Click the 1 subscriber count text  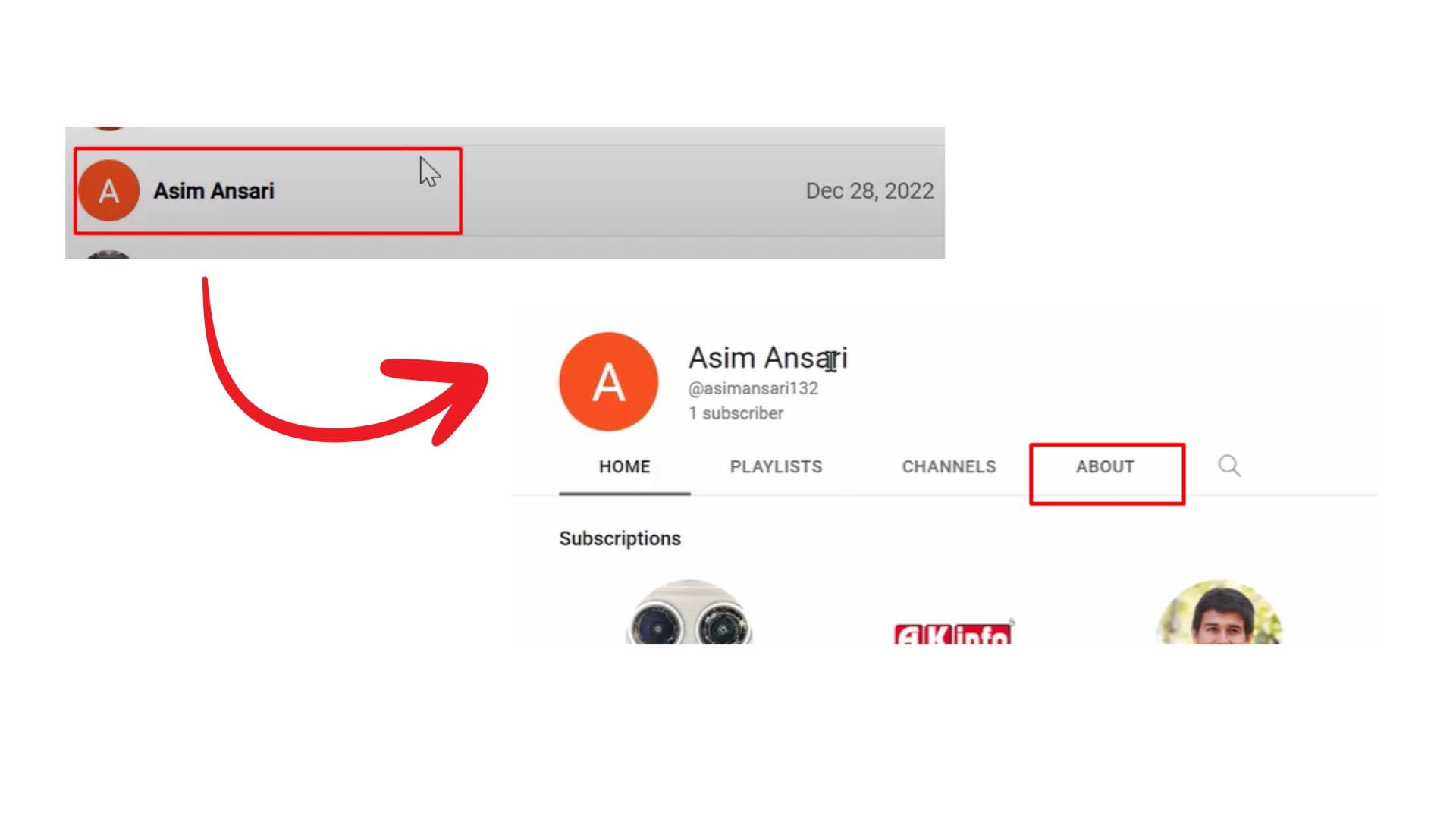tap(736, 413)
